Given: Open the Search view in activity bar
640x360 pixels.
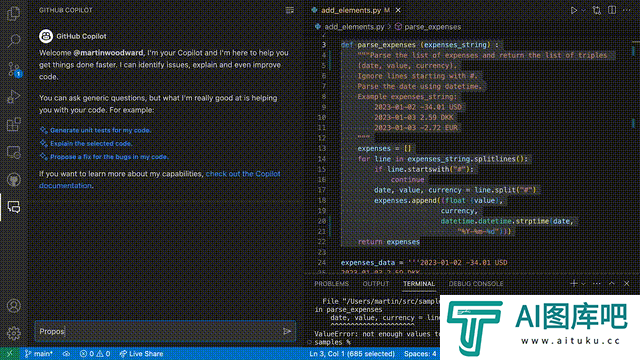Looking at the screenshot, I should click(14, 40).
